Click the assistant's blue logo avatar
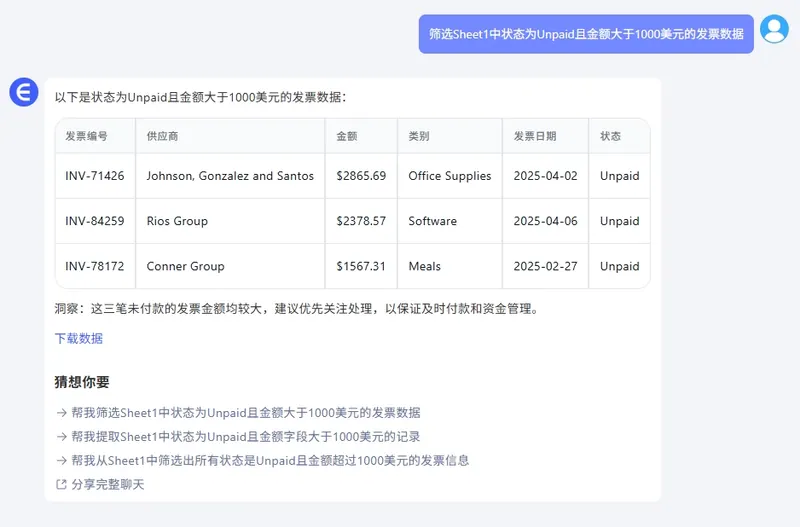The height and width of the screenshot is (527, 800). (x=23, y=91)
